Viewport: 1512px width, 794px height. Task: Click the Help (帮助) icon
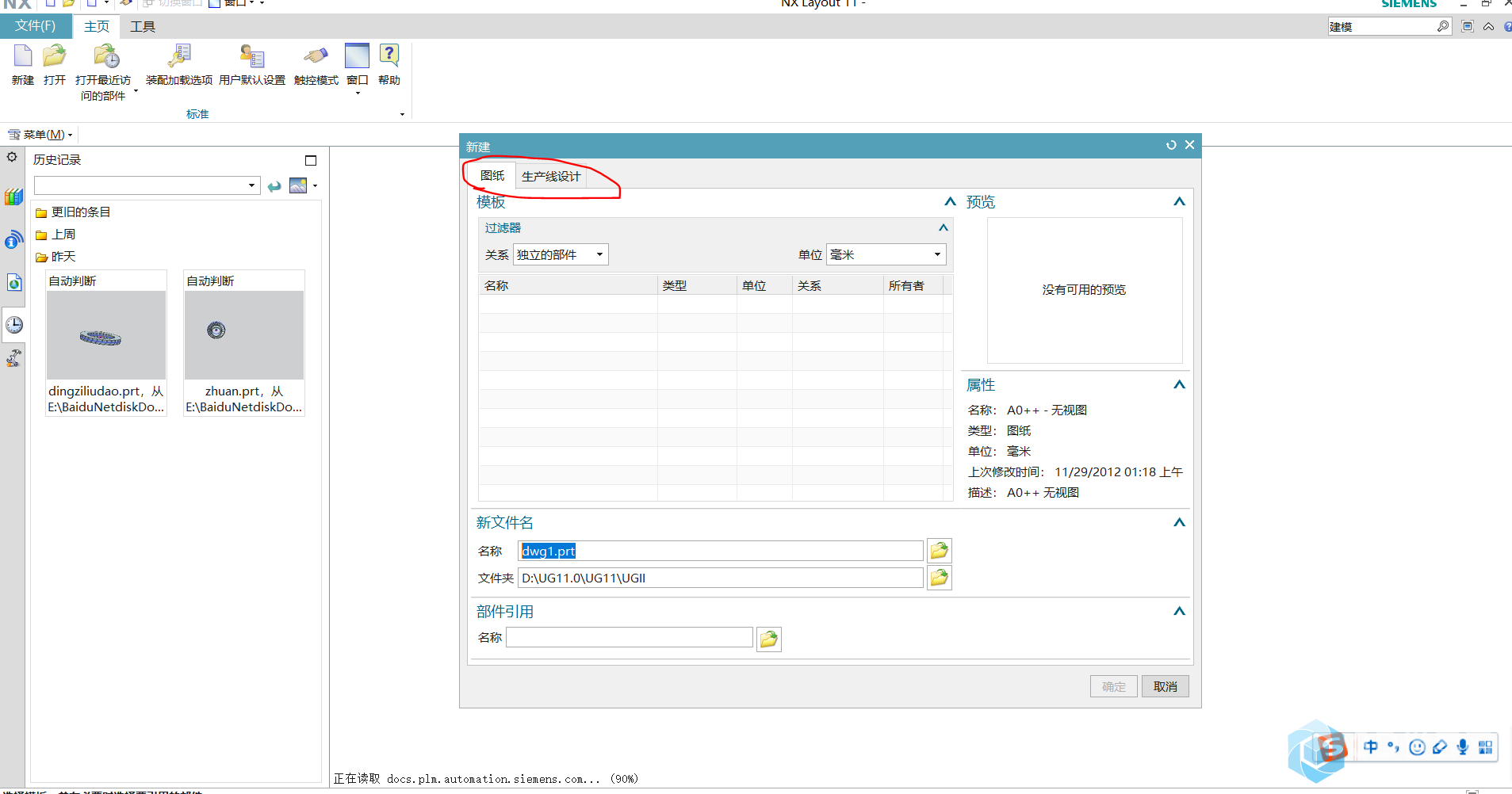(x=389, y=56)
